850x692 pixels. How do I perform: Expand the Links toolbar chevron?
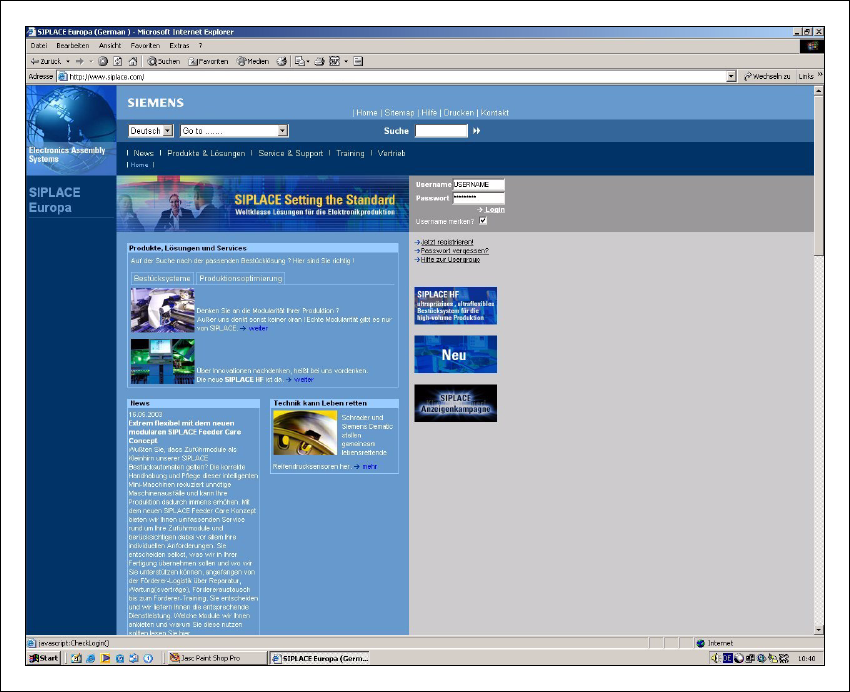point(820,75)
